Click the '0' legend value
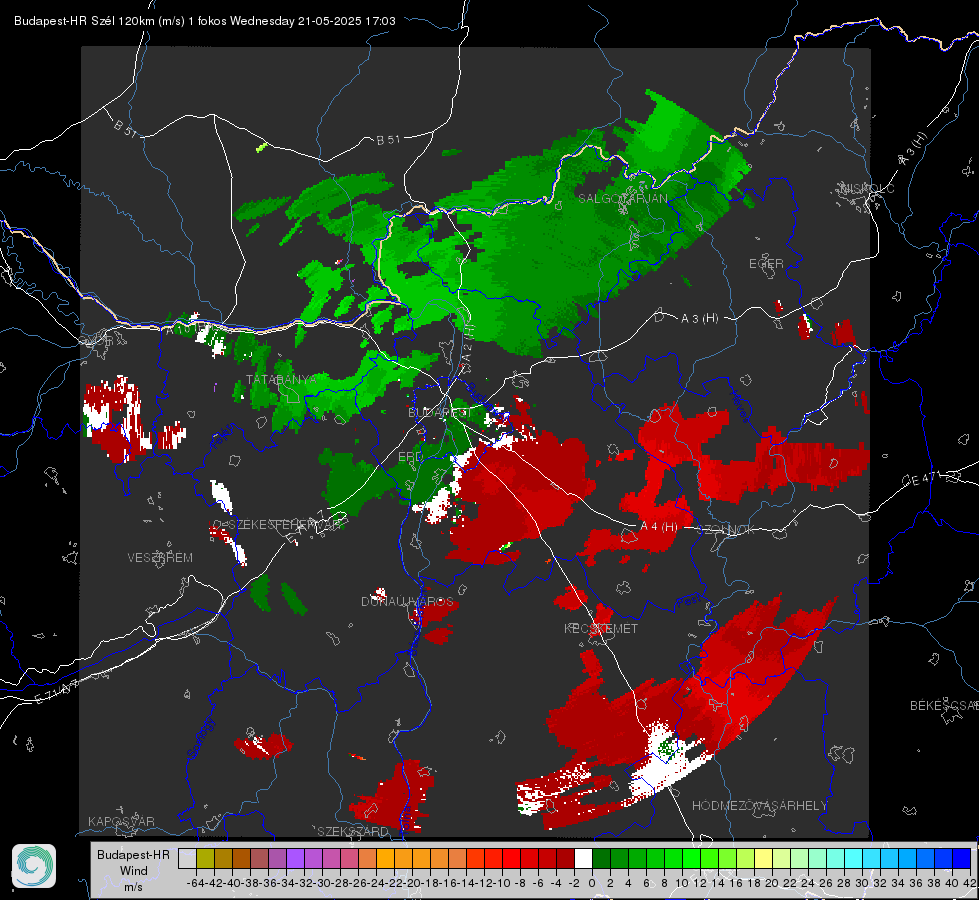979x900 pixels. click(x=593, y=883)
